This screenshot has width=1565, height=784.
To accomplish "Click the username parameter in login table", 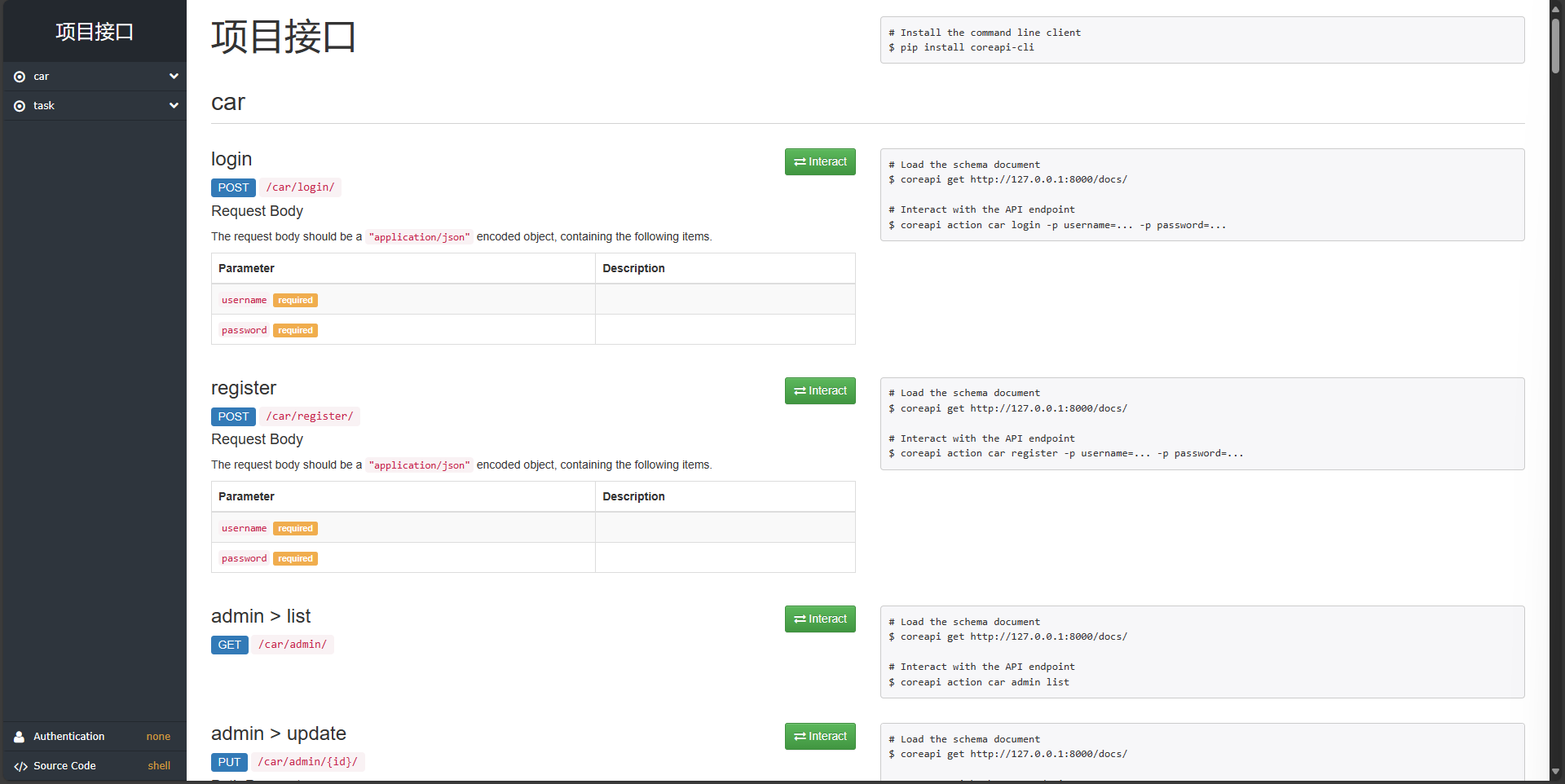I will click(244, 300).
